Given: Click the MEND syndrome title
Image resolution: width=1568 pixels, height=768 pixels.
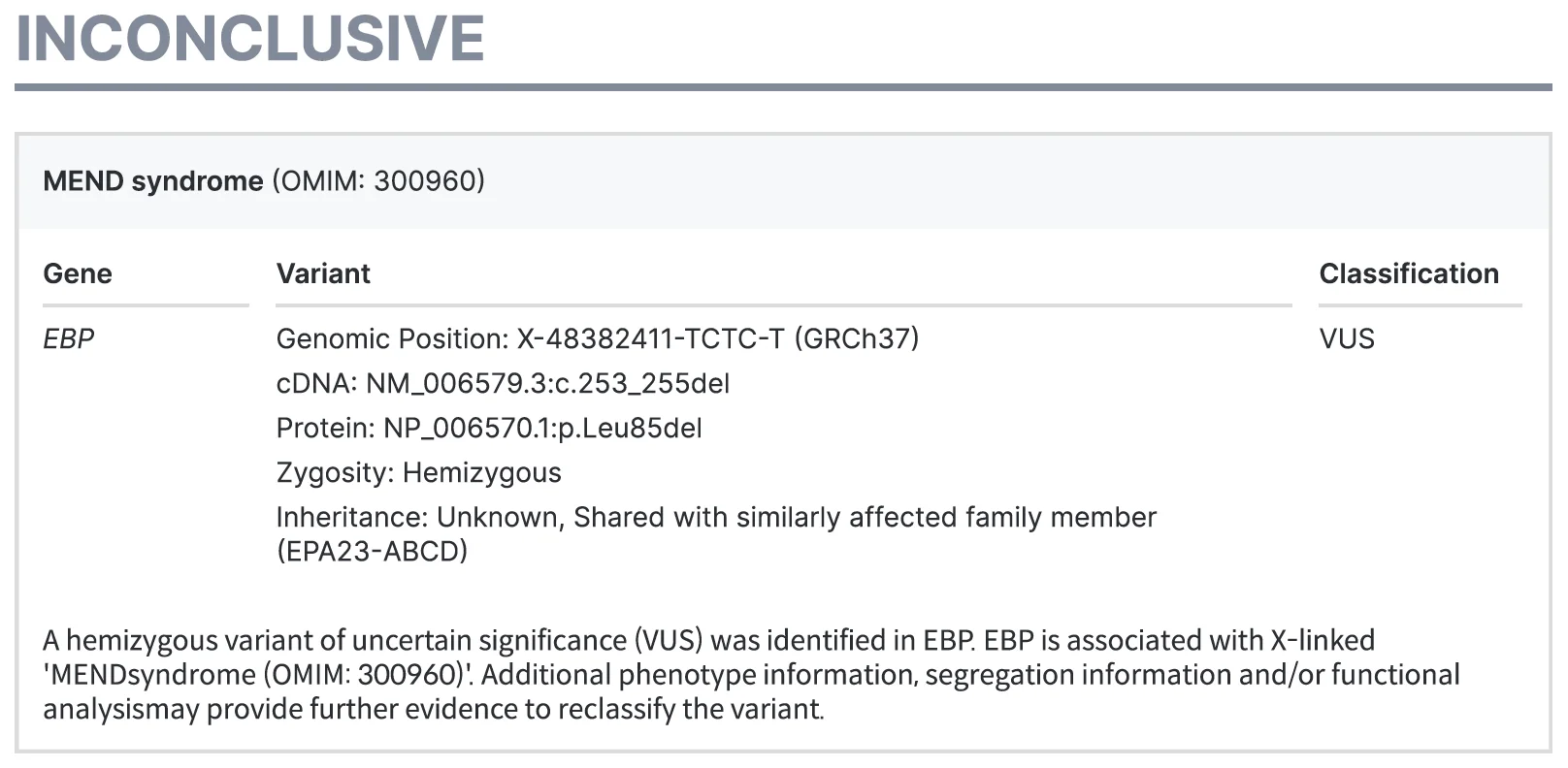Looking at the screenshot, I should click(152, 181).
